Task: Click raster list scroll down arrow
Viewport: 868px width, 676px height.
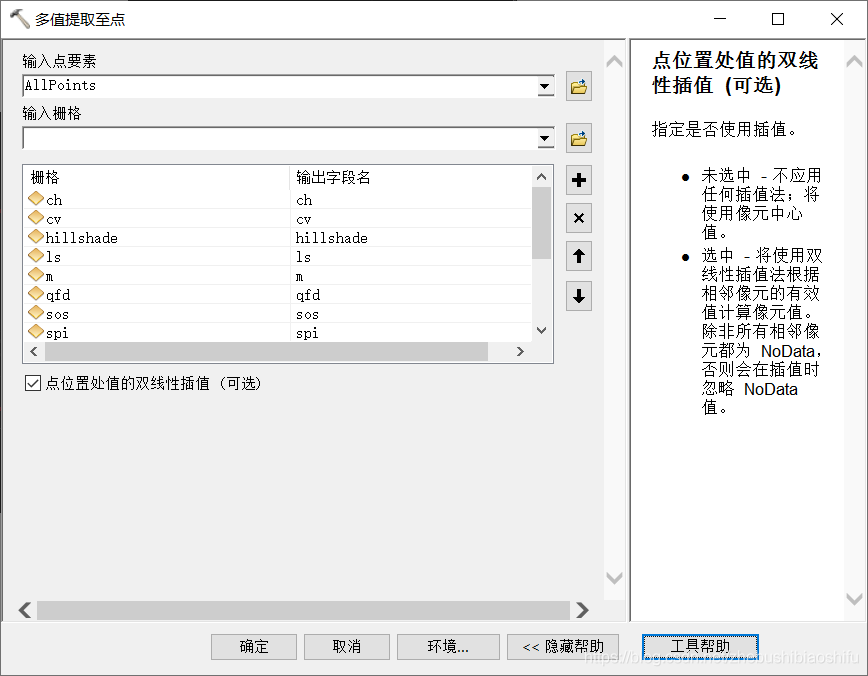Action: 541,331
